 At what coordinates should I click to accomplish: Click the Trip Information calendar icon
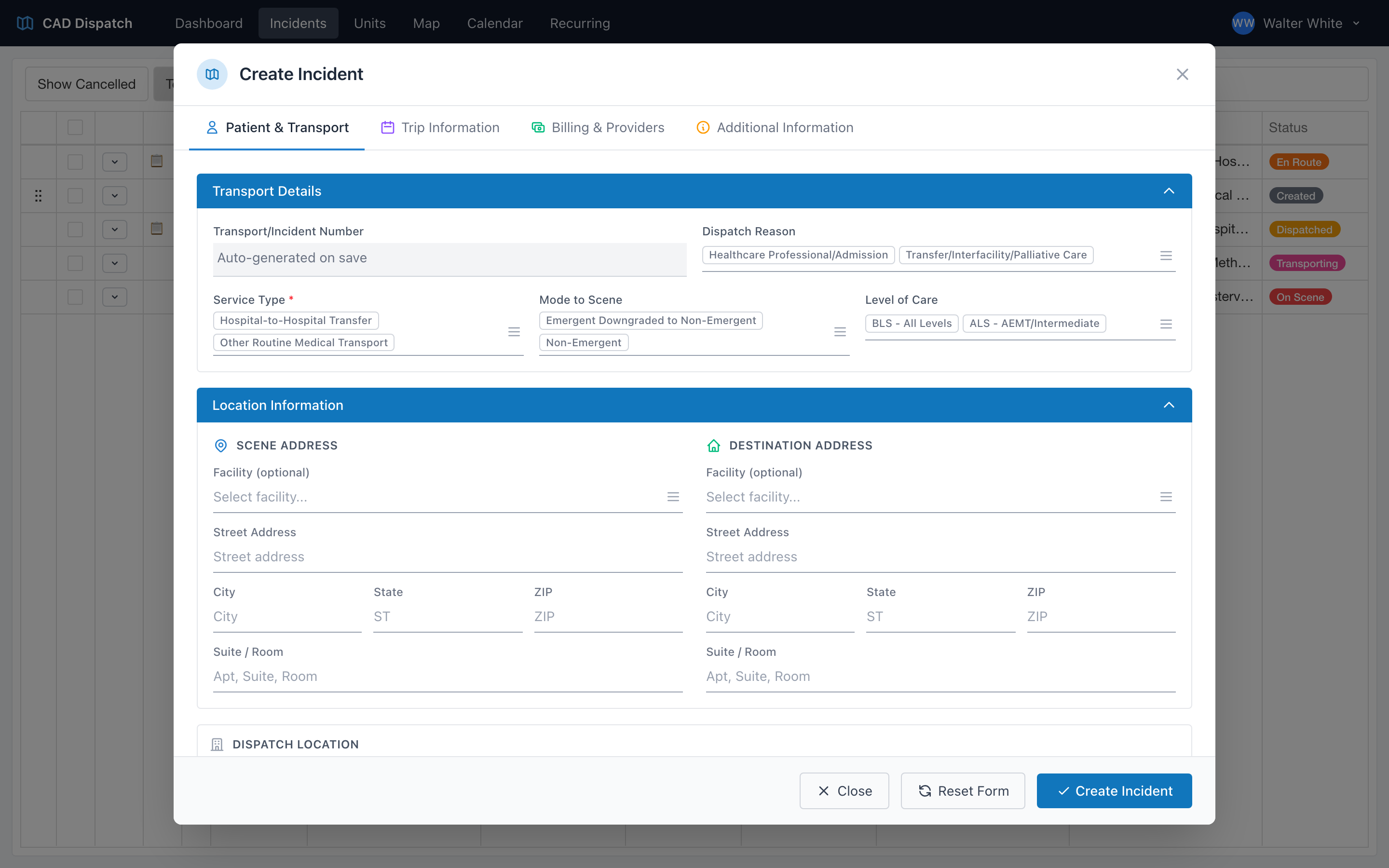387,127
